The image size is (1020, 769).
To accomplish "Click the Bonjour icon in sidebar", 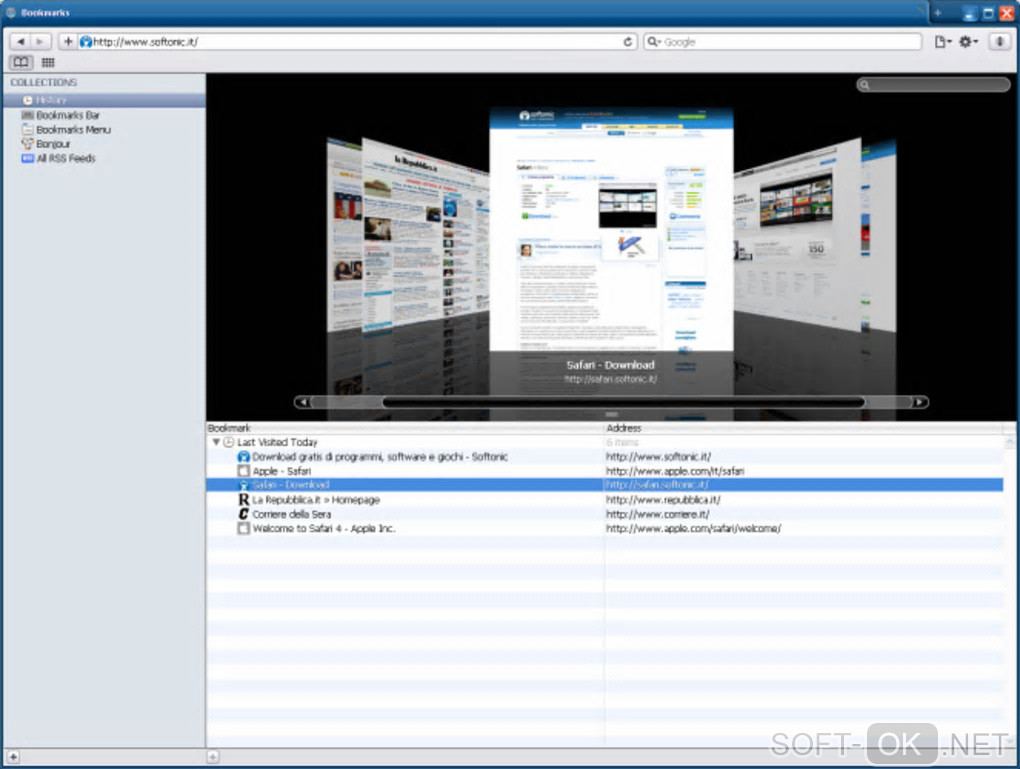I will click(x=27, y=144).
